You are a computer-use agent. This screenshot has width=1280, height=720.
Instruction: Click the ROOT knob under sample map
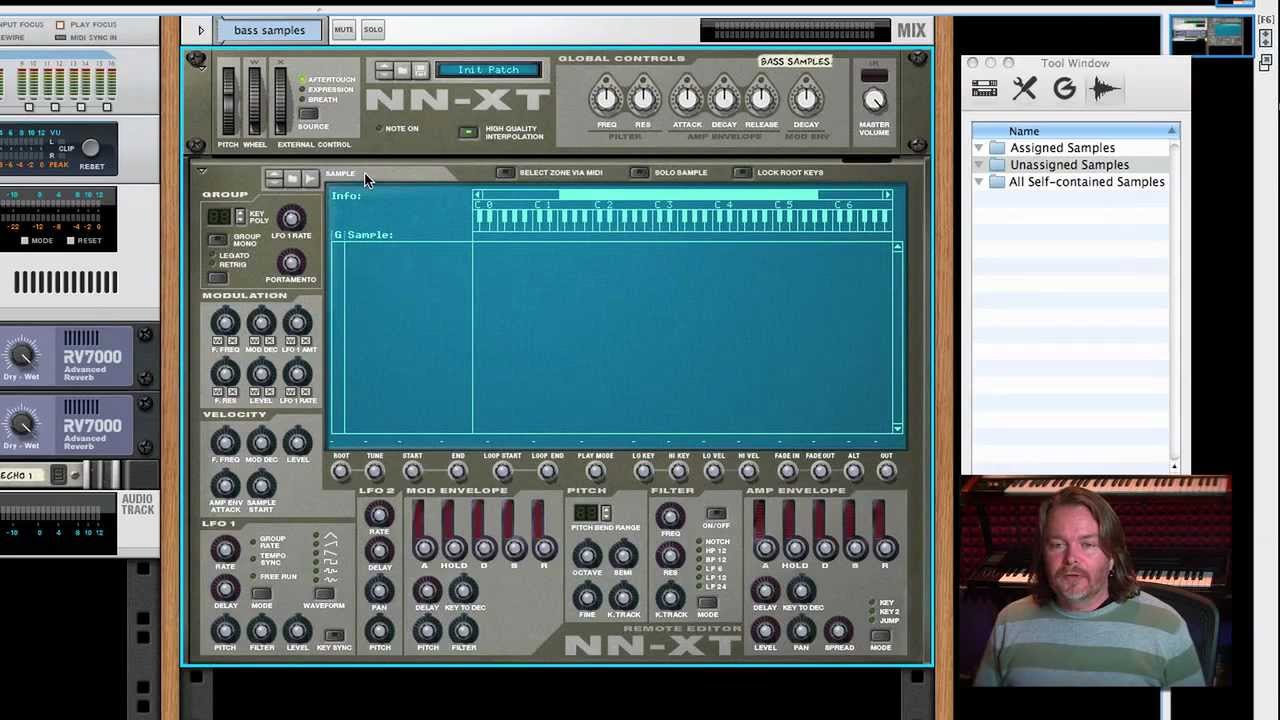pos(341,472)
